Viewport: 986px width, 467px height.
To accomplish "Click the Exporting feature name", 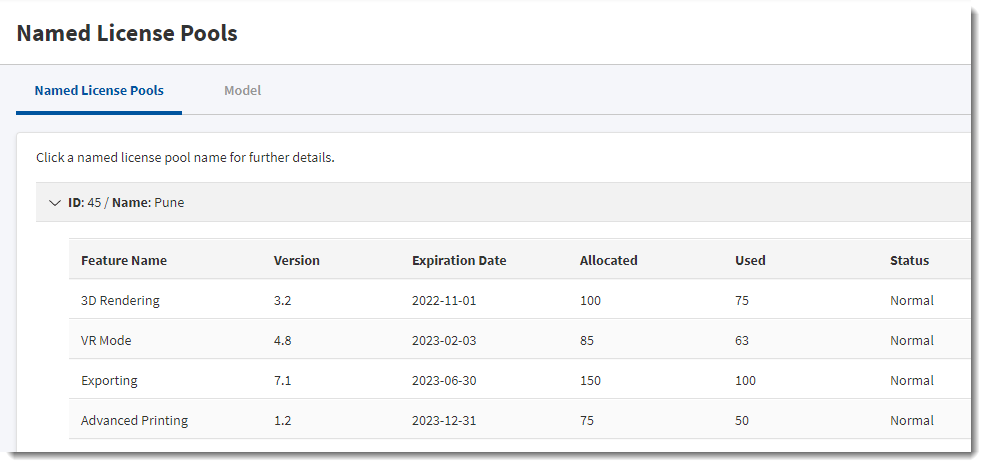I will (x=109, y=381).
